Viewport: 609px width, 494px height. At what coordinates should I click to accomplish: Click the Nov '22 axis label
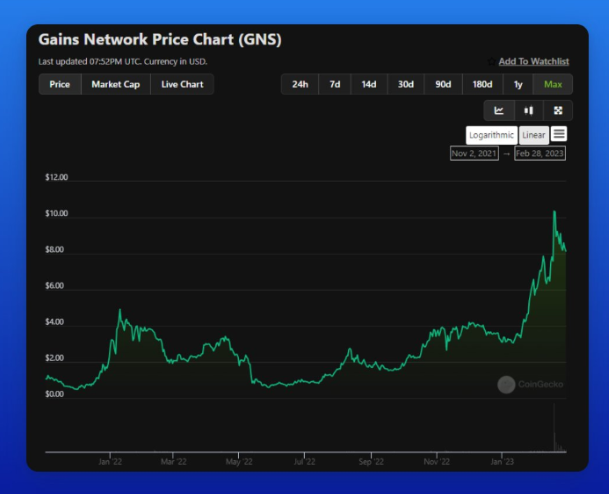437,462
